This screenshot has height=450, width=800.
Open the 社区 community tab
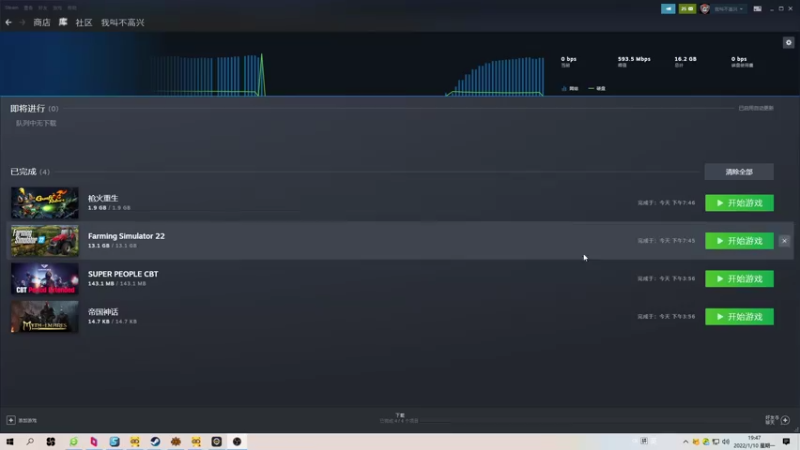click(84, 22)
